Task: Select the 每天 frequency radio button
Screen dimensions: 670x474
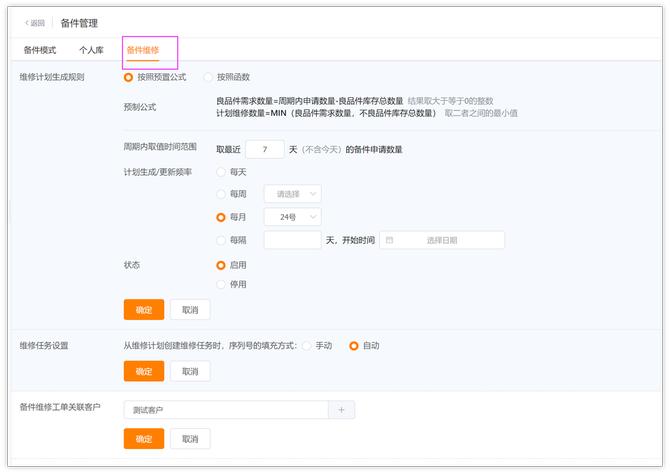Action: 221,172
